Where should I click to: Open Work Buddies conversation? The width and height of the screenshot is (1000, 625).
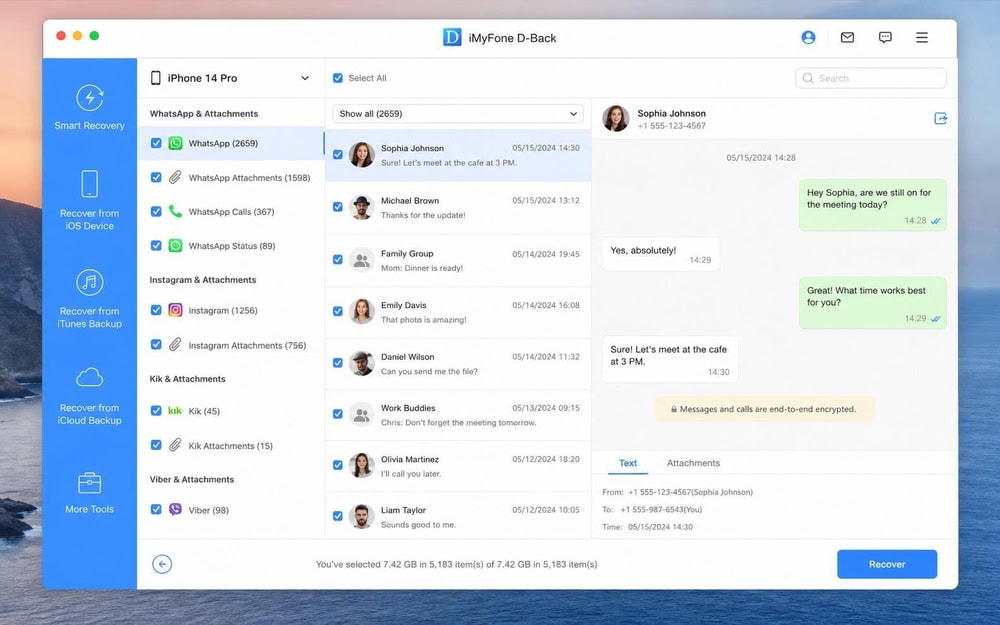coord(458,415)
